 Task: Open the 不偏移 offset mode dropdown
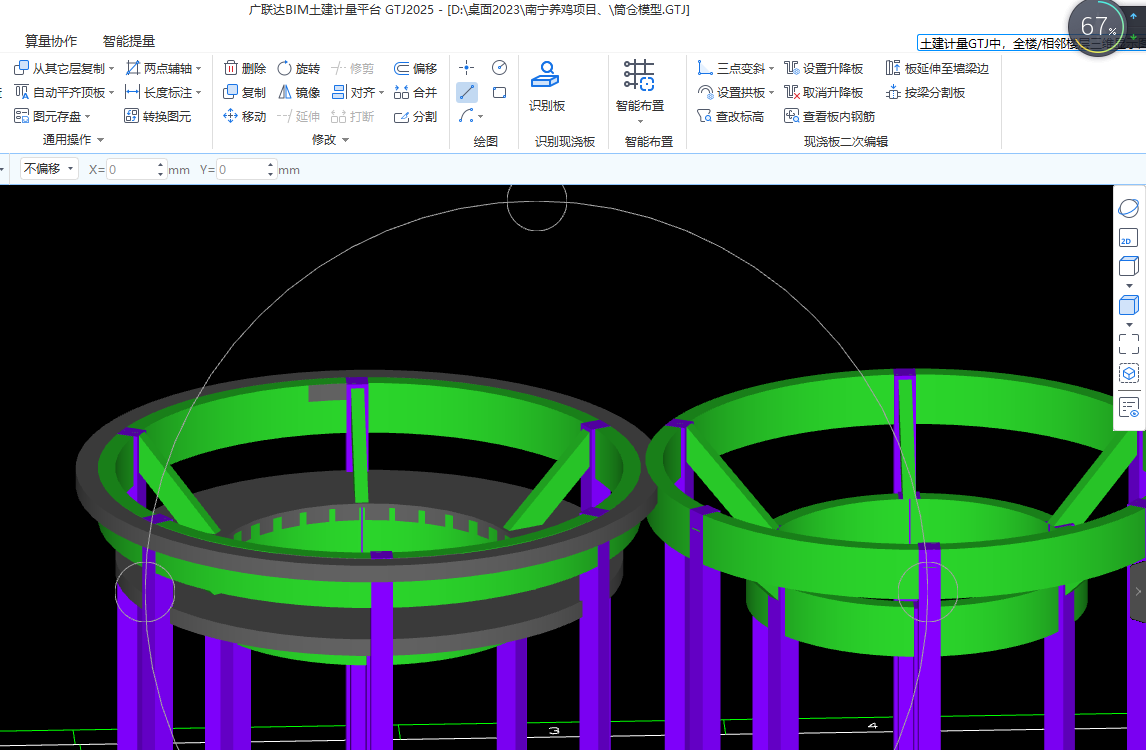(49, 169)
